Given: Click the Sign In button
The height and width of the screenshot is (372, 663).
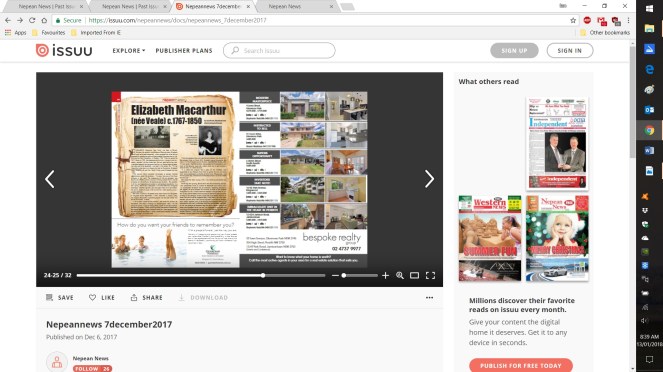Looking at the screenshot, I should (570, 50).
